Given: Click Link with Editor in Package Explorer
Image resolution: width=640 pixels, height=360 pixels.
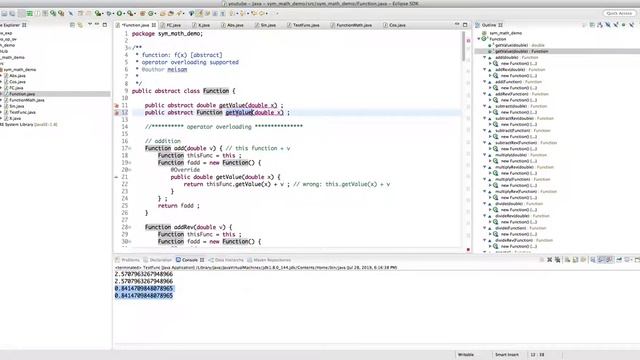Looking at the screenshot, I should coord(80,25).
